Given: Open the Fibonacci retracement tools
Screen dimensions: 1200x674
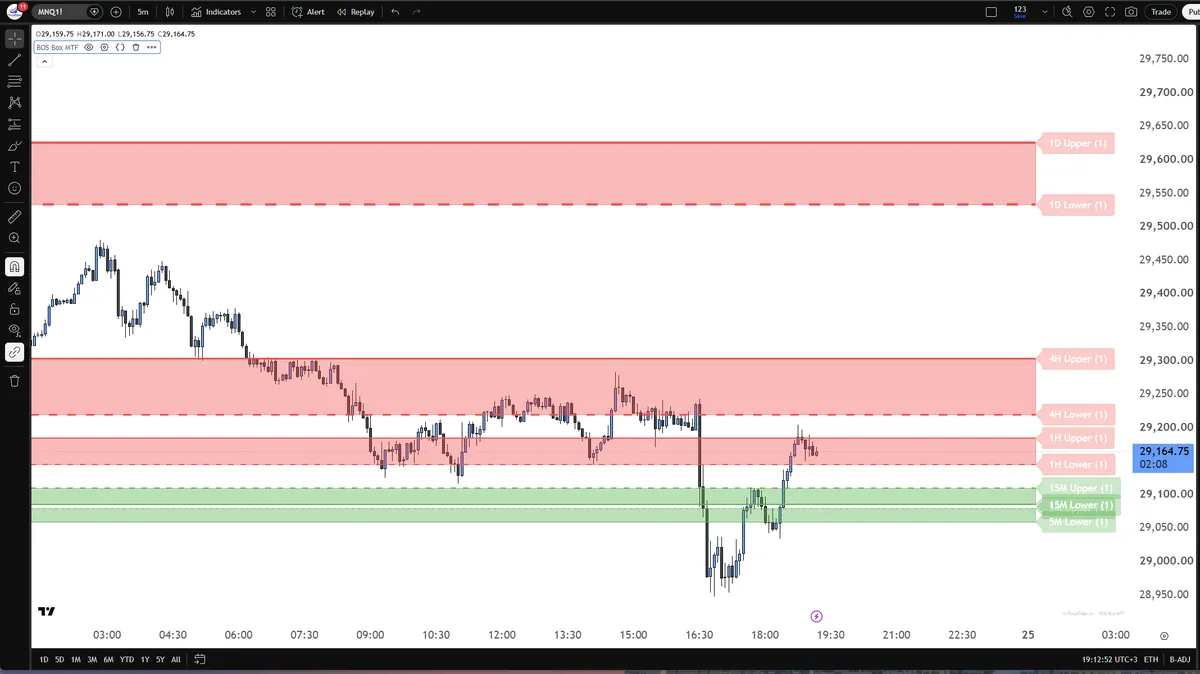Looking at the screenshot, I should pyautogui.click(x=15, y=81).
